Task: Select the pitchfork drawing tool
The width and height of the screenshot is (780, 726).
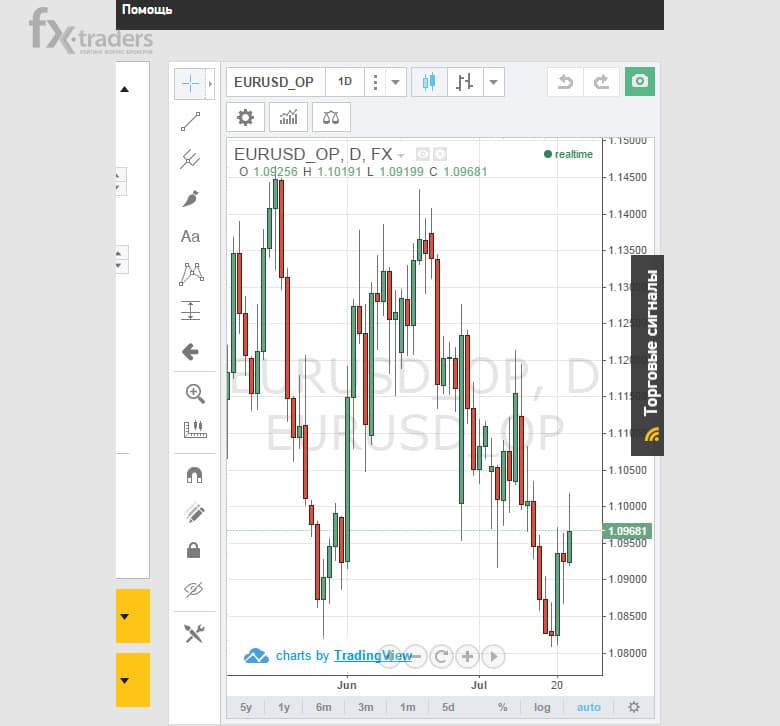Action: pyautogui.click(x=191, y=160)
